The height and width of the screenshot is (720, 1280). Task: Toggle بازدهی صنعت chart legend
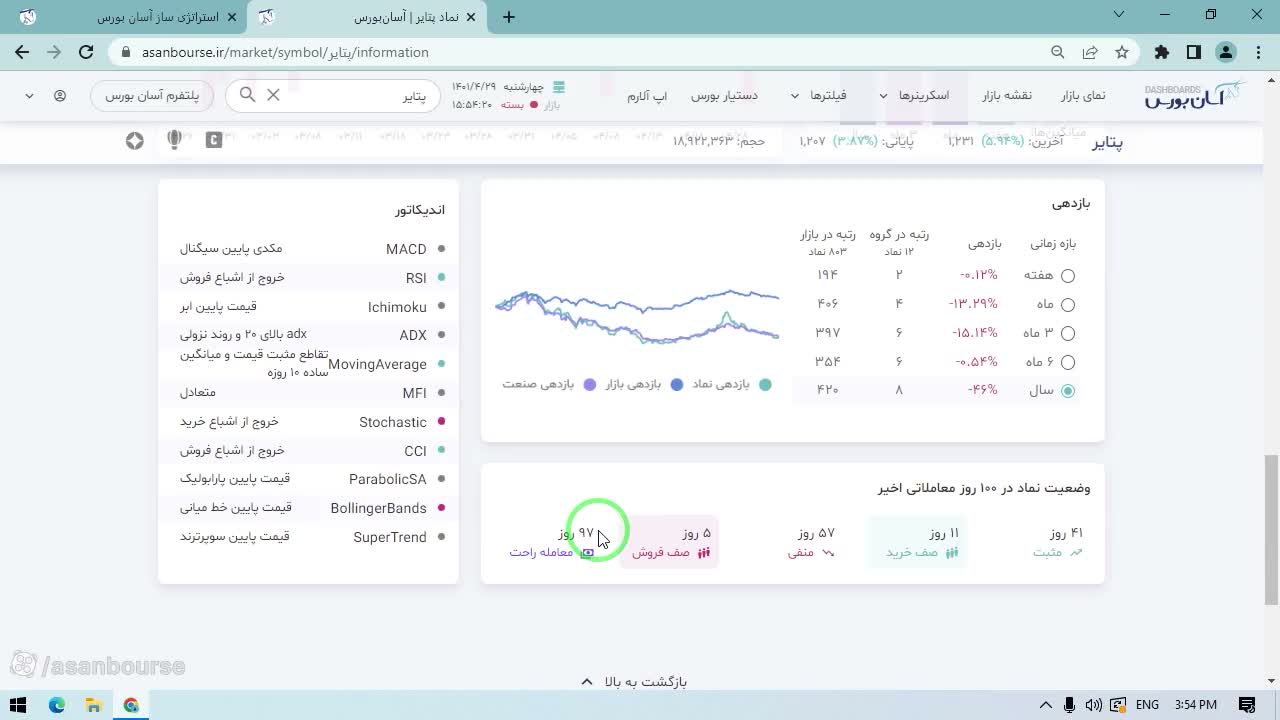[x=549, y=384]
